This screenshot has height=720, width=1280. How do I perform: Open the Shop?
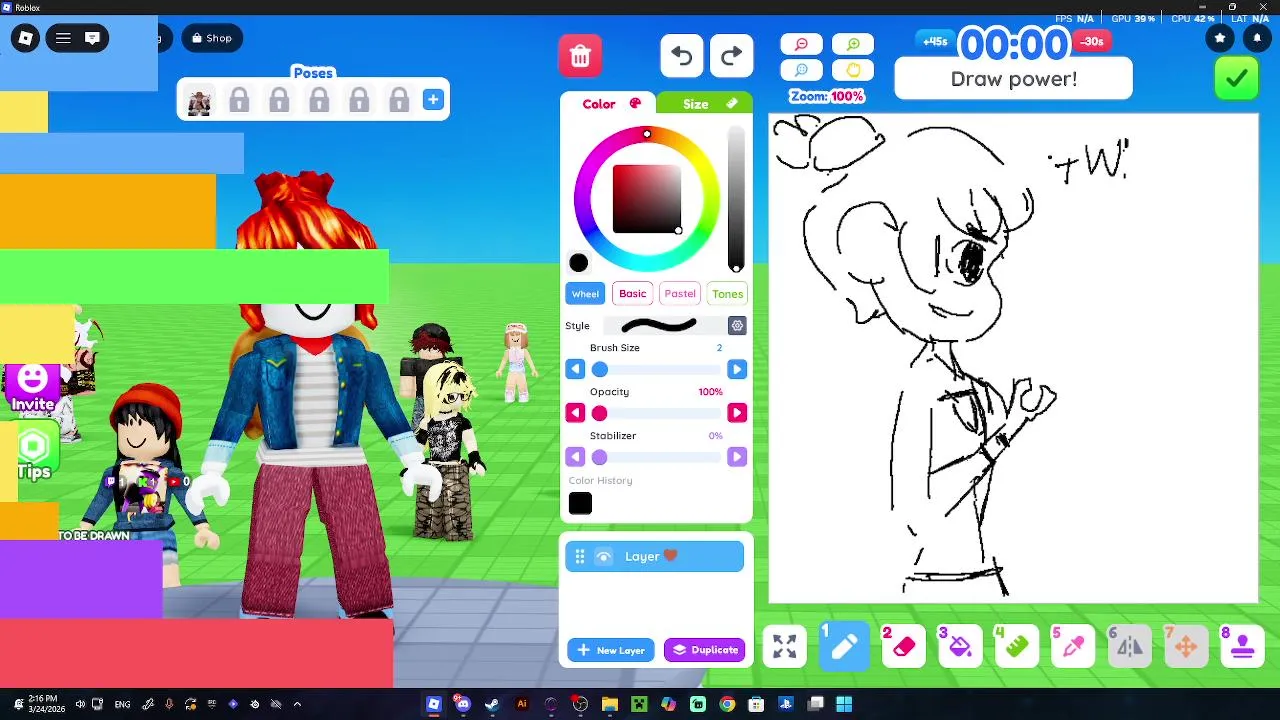tap(212, 38)
